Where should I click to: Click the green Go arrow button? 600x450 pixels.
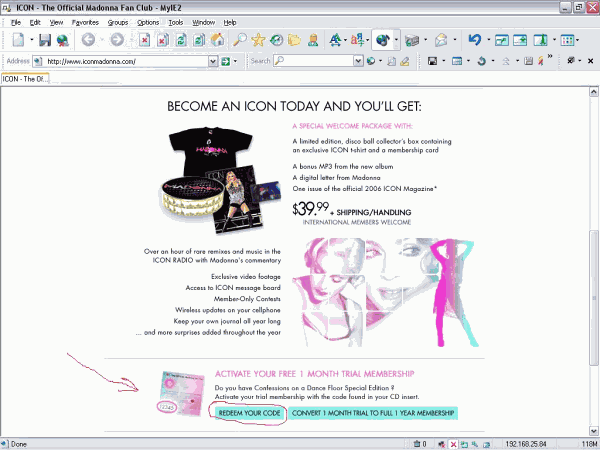(x=225, y=61)
